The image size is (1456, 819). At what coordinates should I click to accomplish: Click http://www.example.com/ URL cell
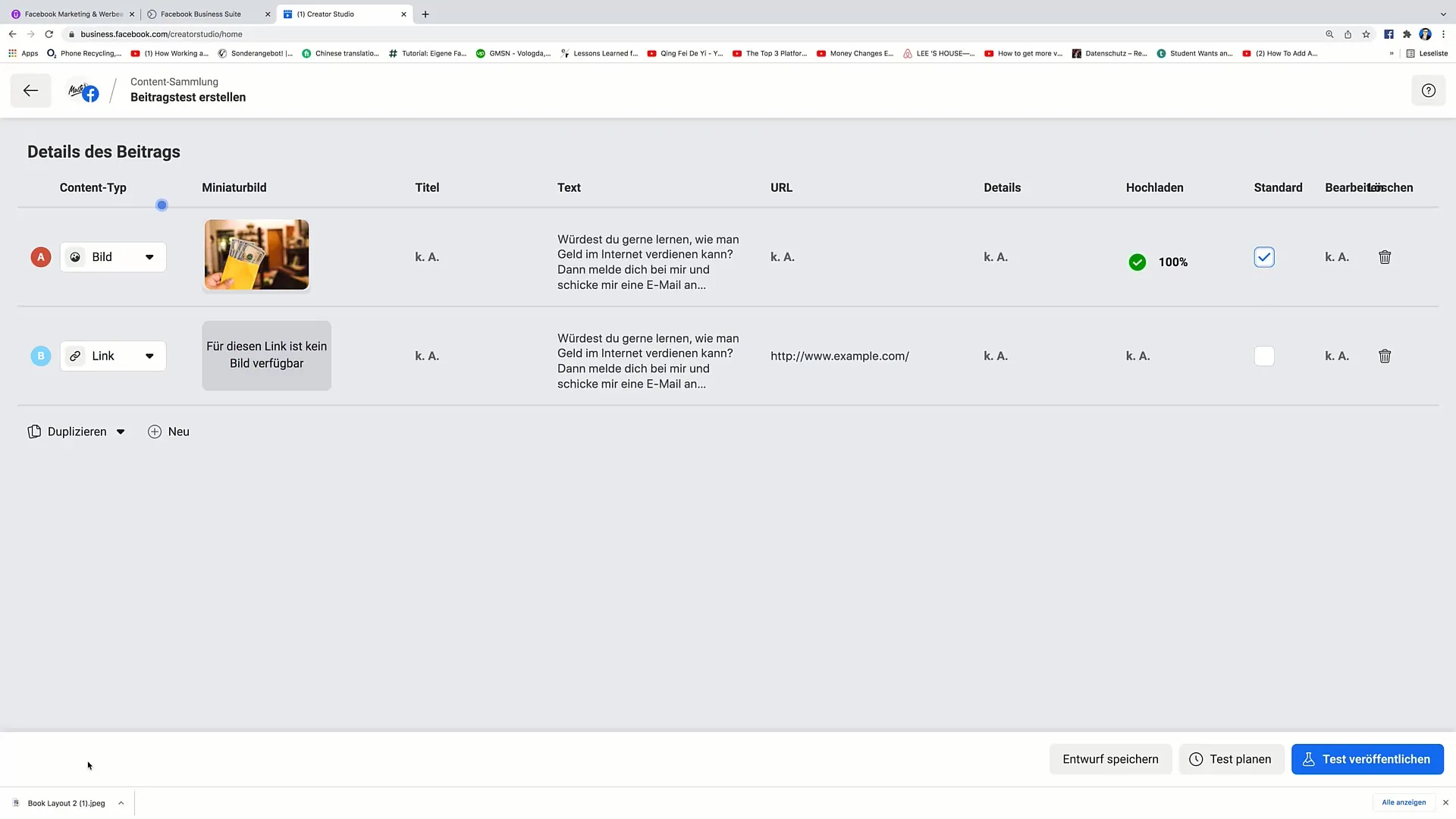pyautogui.click(x=839, y=356)
